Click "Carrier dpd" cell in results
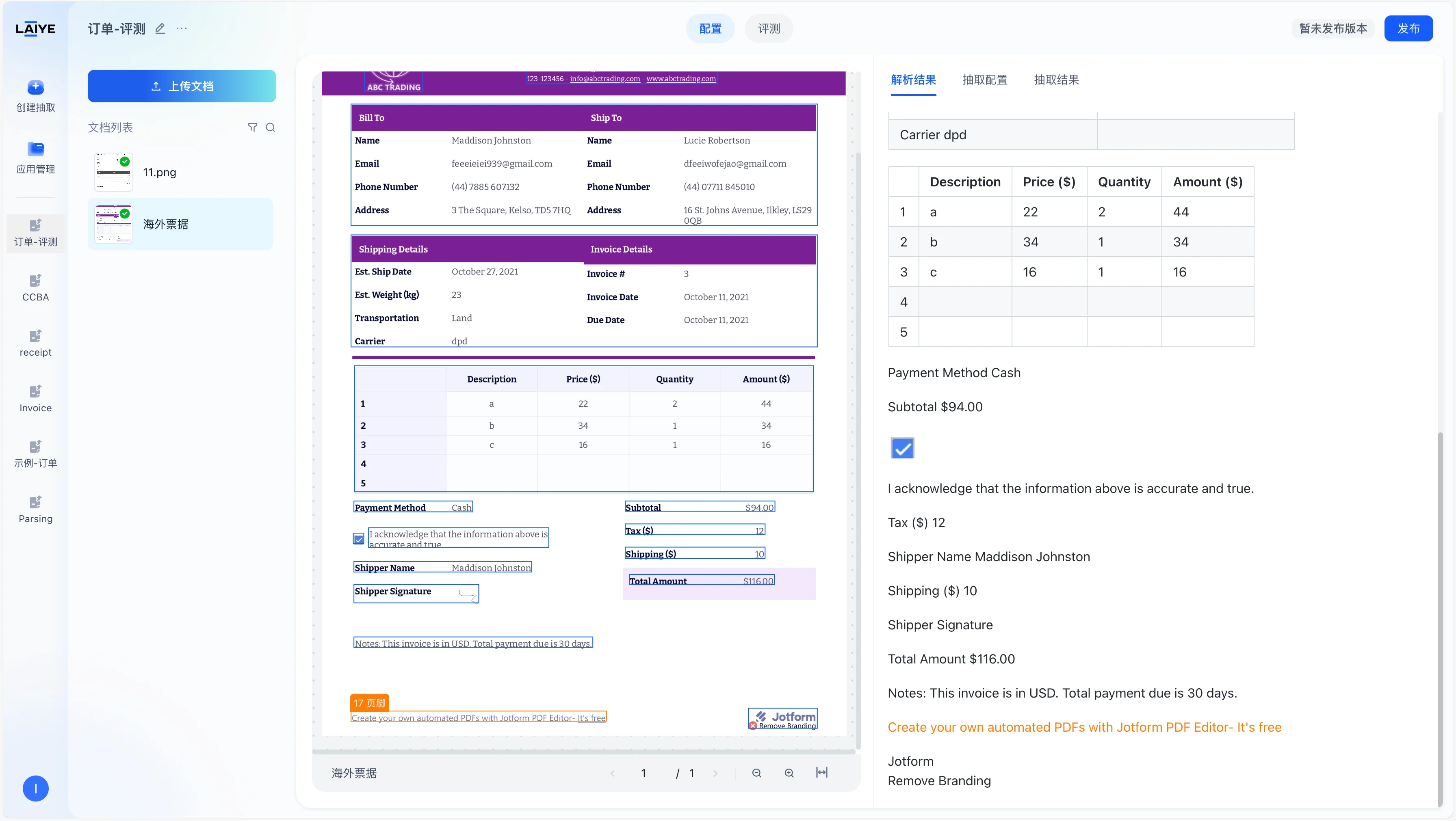Image resolution: width=1456 pixels, height=821 pixels. point(993,134)
